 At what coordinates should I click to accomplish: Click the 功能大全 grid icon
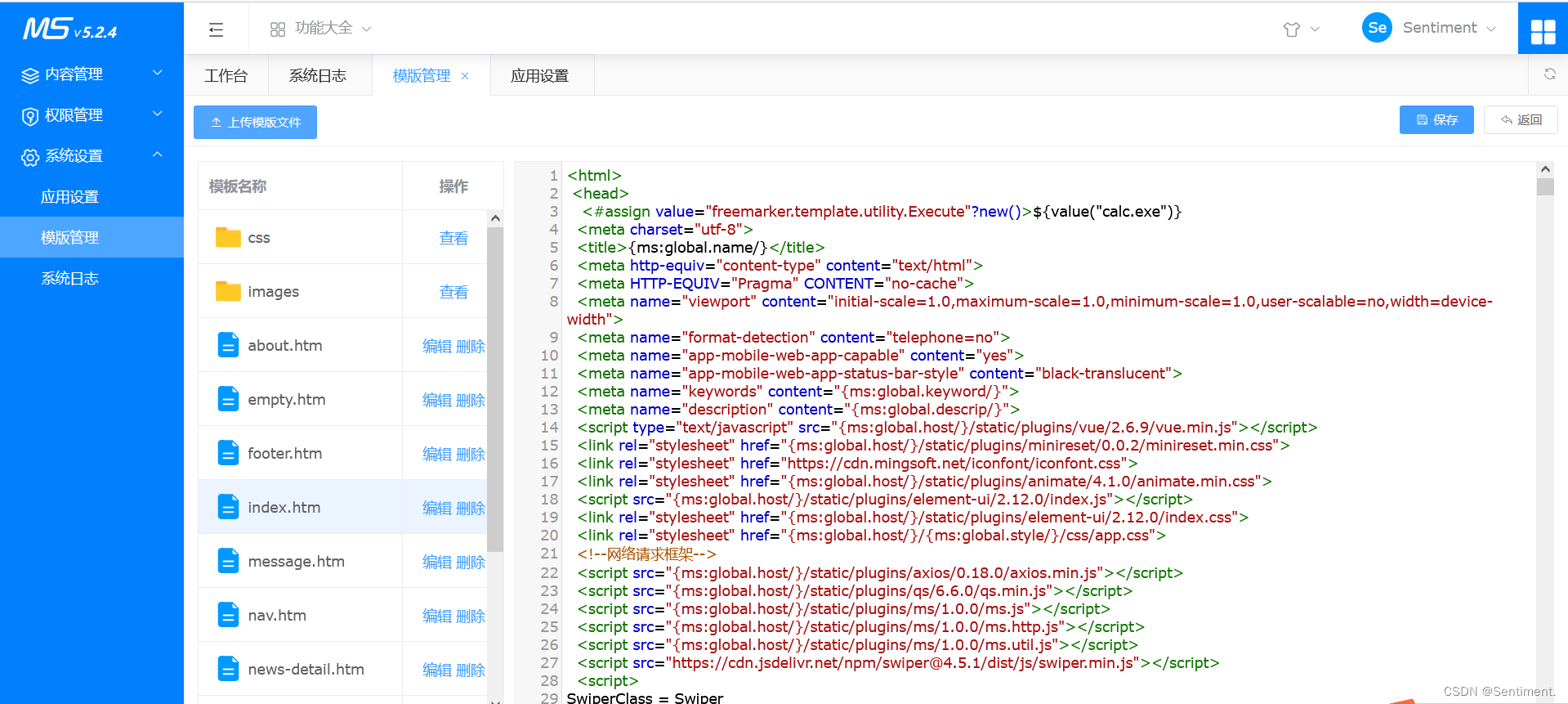point(278,29)
